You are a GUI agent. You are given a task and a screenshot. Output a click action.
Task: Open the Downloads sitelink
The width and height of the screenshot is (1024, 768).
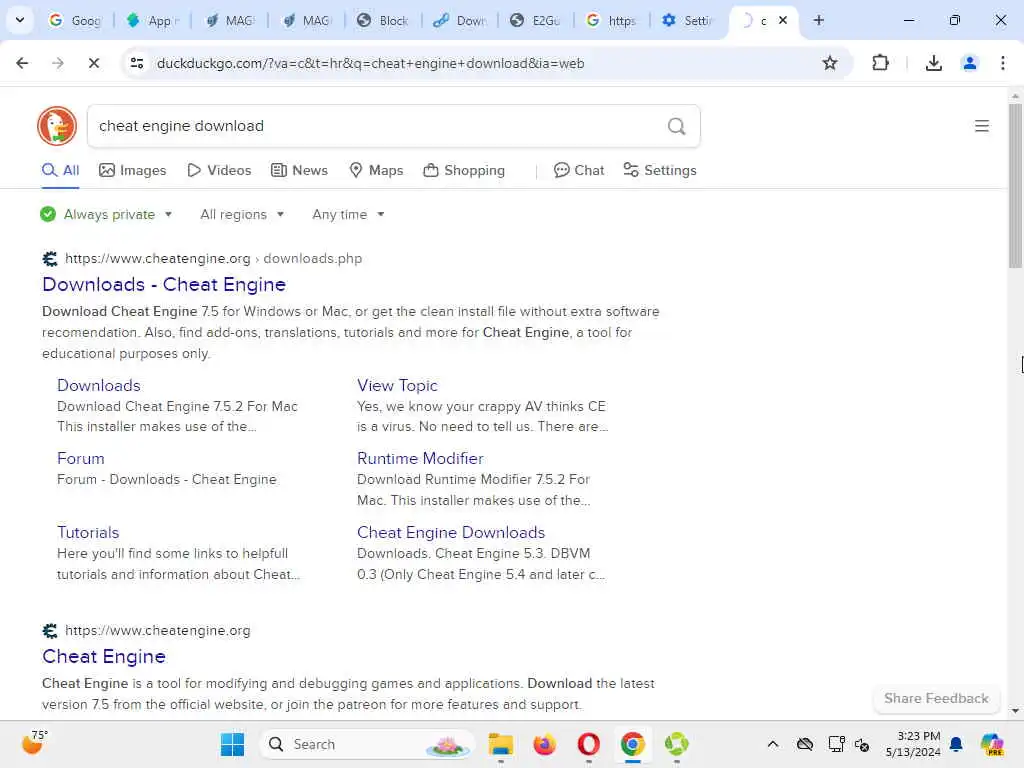99,385
